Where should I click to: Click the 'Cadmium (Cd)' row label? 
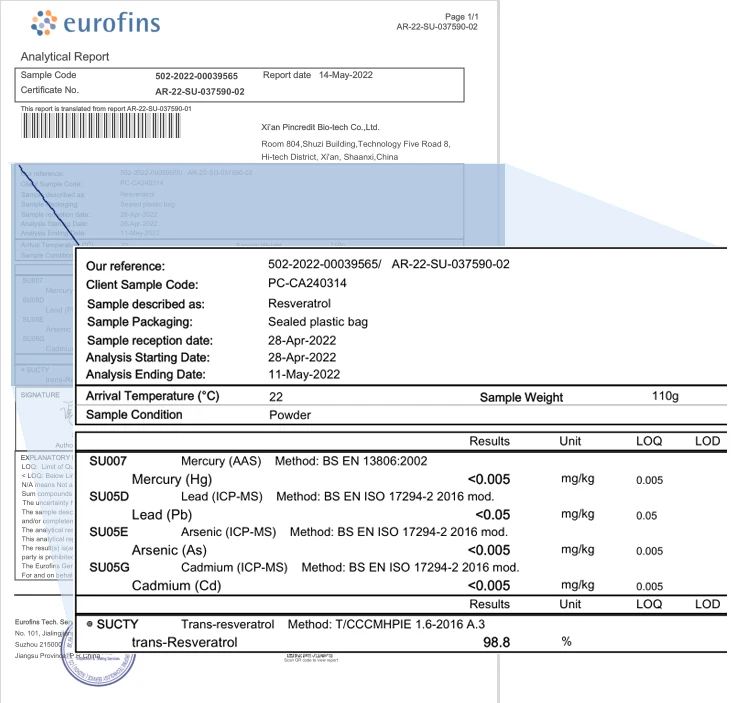pyautogui.click(x=176, y=586)
